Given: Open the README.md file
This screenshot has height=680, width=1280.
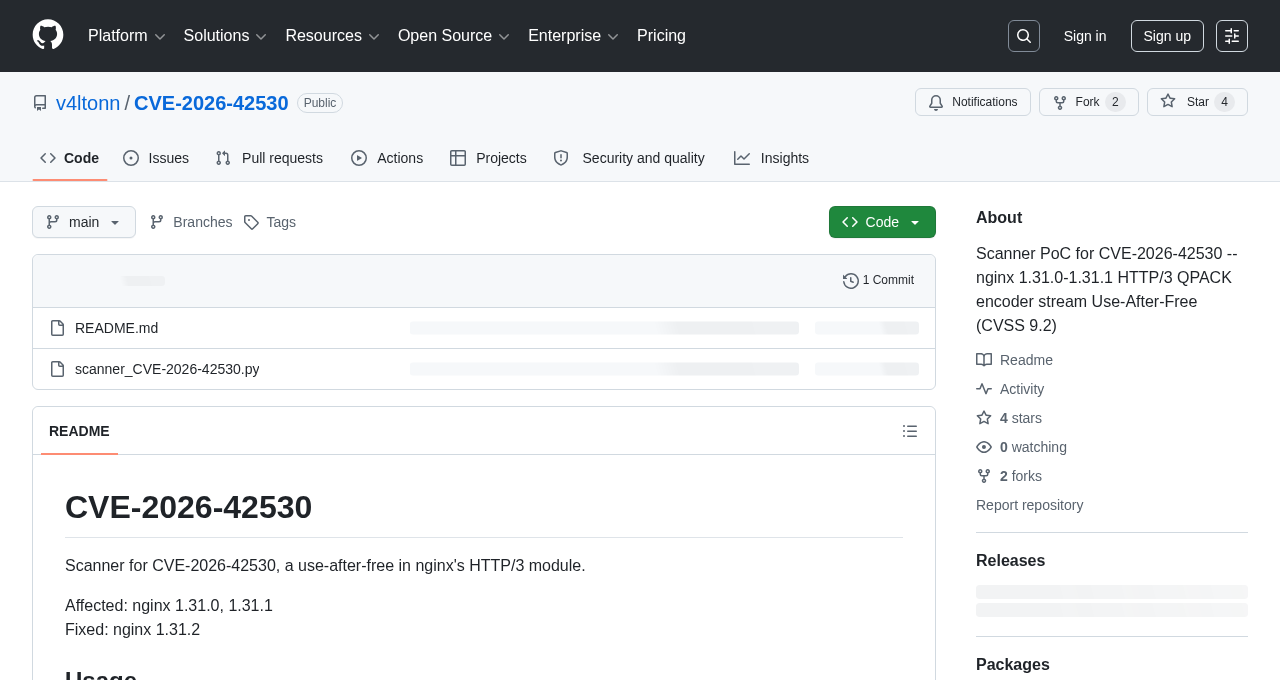Looking at the screenshot, I should [116, 328].
